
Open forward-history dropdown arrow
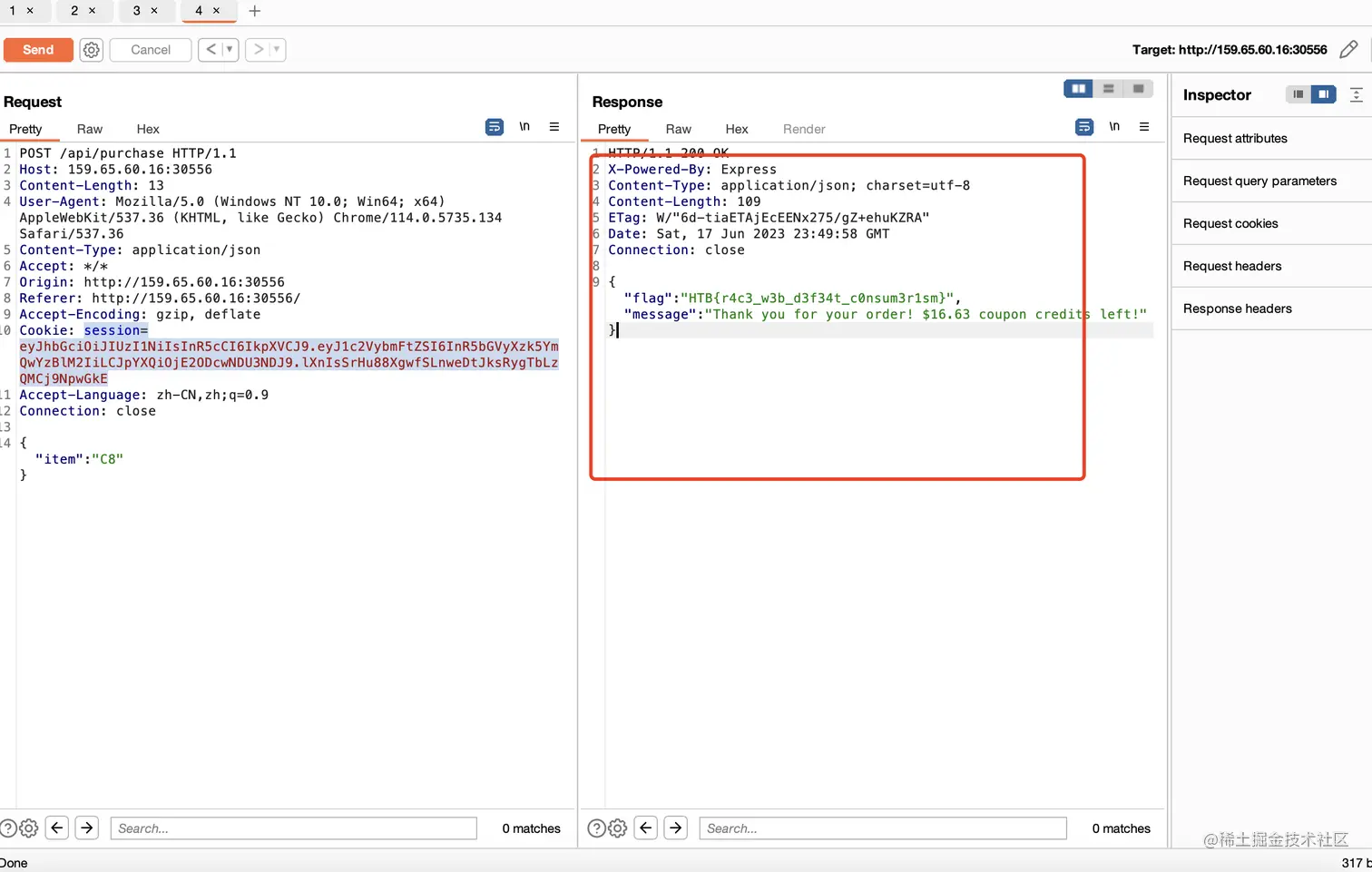pos(277,49)
